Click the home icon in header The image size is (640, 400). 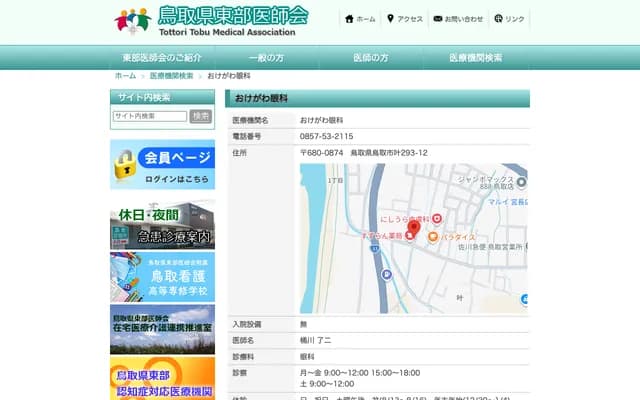click(x=348, y=19)
